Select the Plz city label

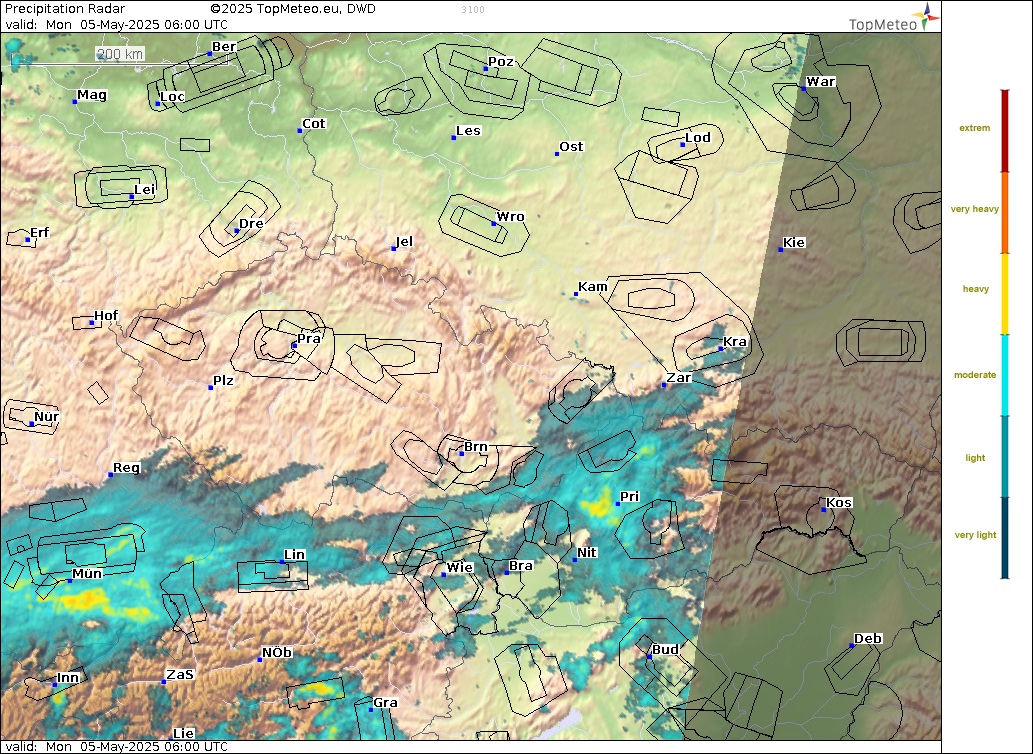click(223, 381)
